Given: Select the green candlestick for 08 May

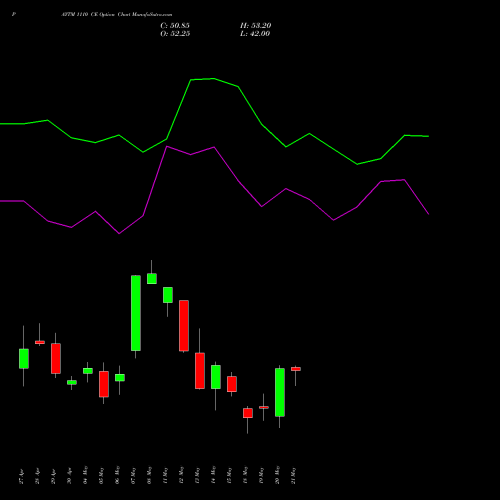Looking at the screenshot, I should (152, 278).
